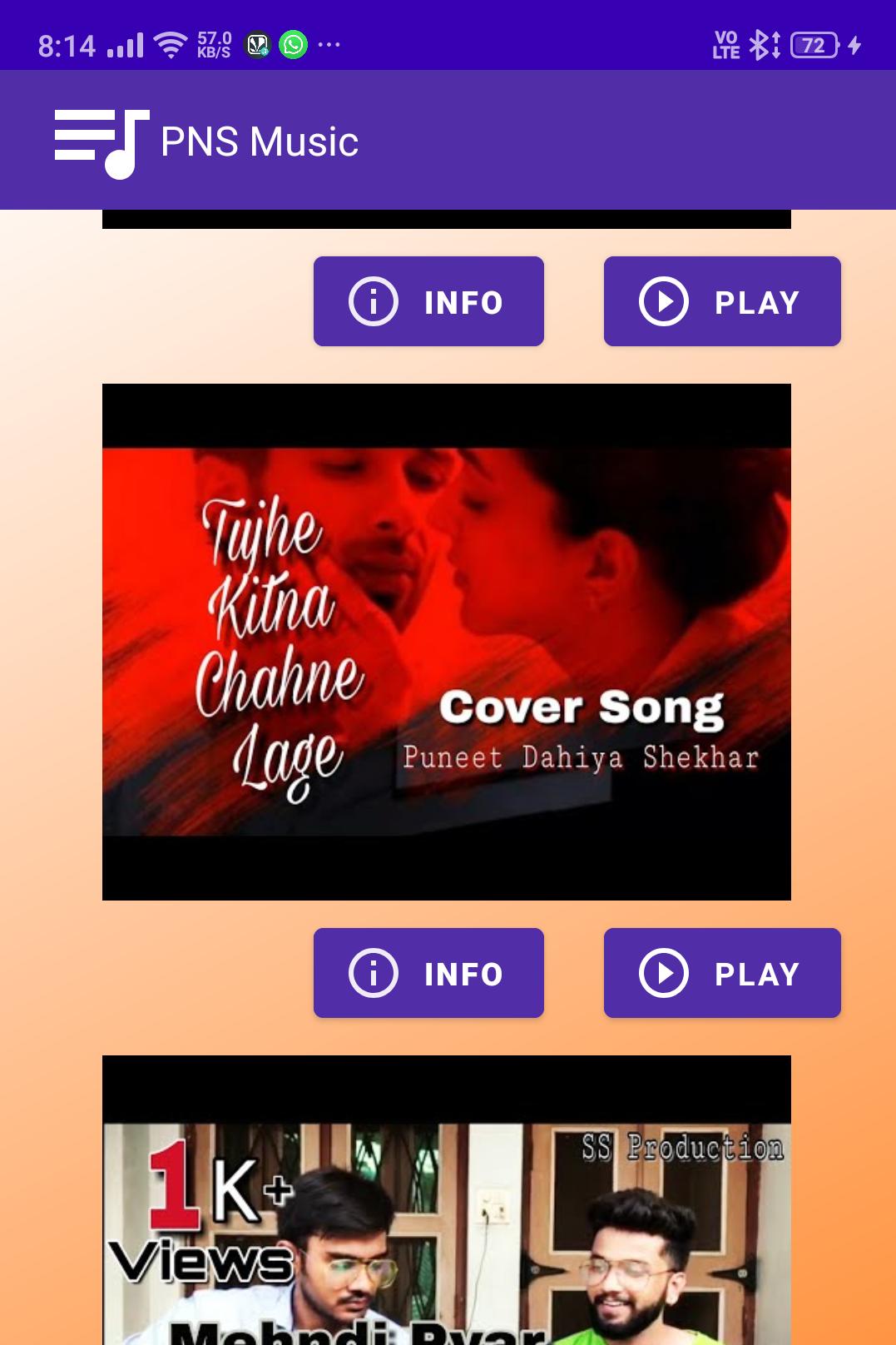Tap the top INFO button label
896x1345 pixels.
[x=464, y=303]
